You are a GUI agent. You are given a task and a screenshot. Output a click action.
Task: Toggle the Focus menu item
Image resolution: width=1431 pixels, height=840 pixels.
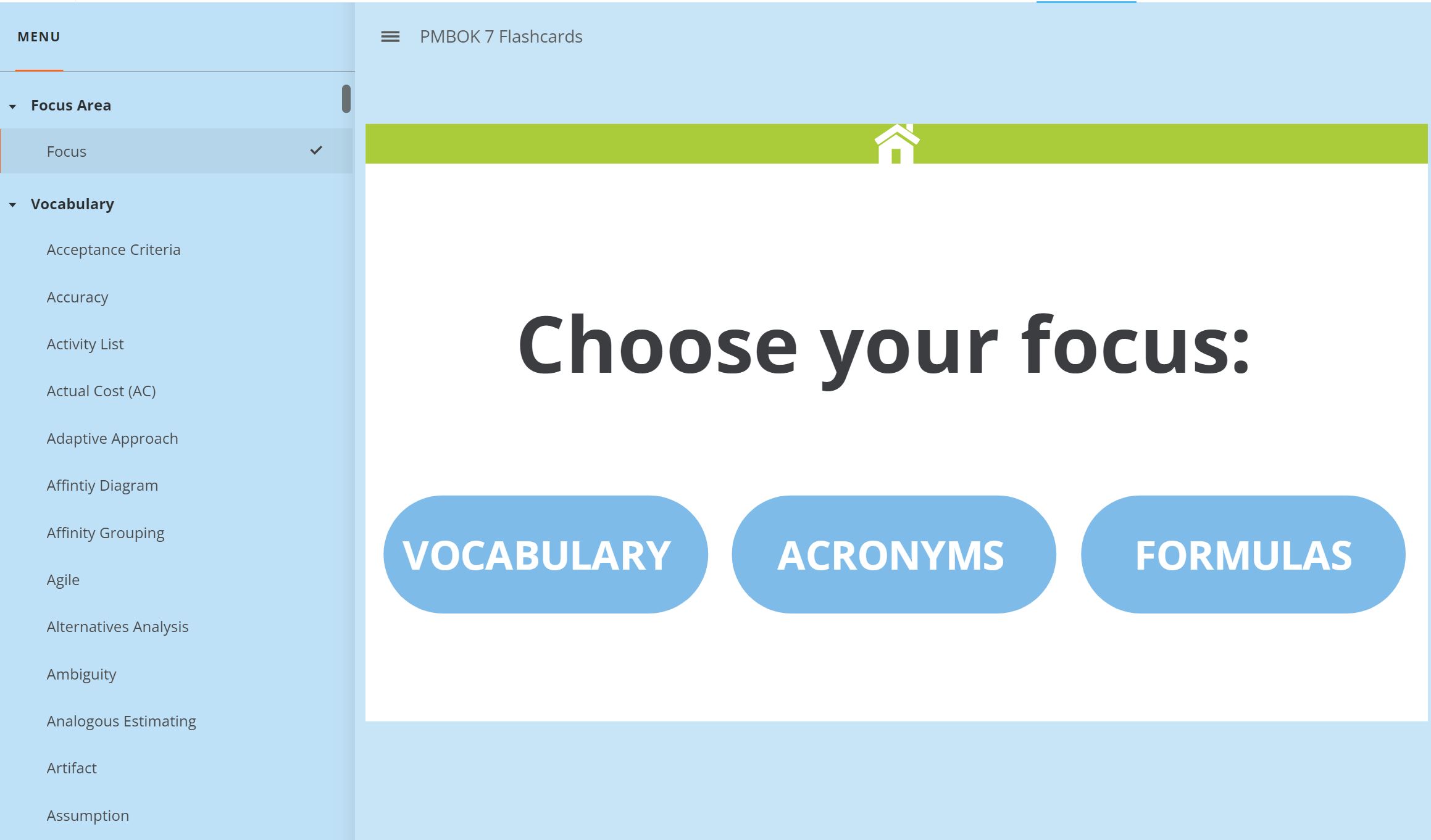67,150
